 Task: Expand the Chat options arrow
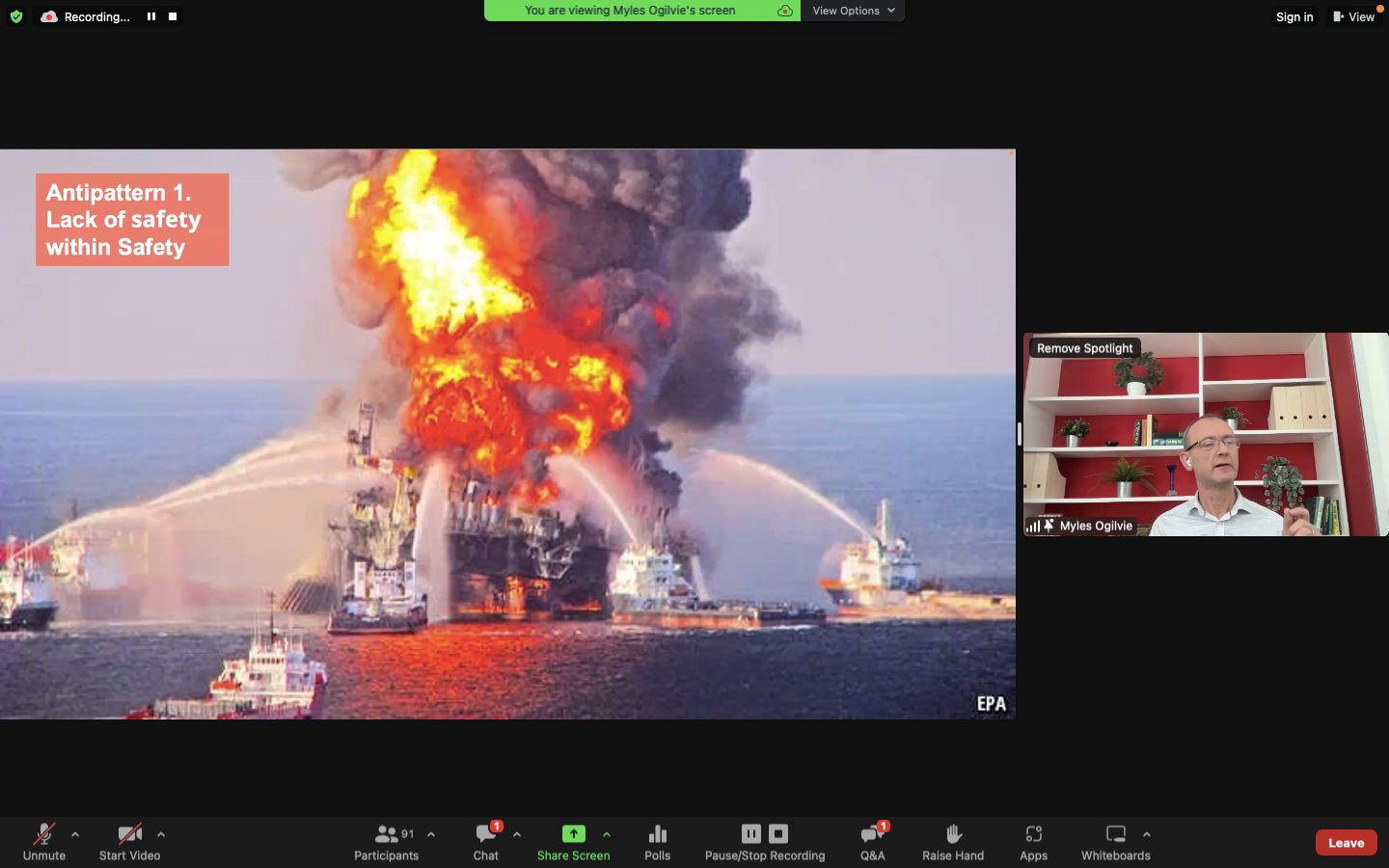point(517,834)
